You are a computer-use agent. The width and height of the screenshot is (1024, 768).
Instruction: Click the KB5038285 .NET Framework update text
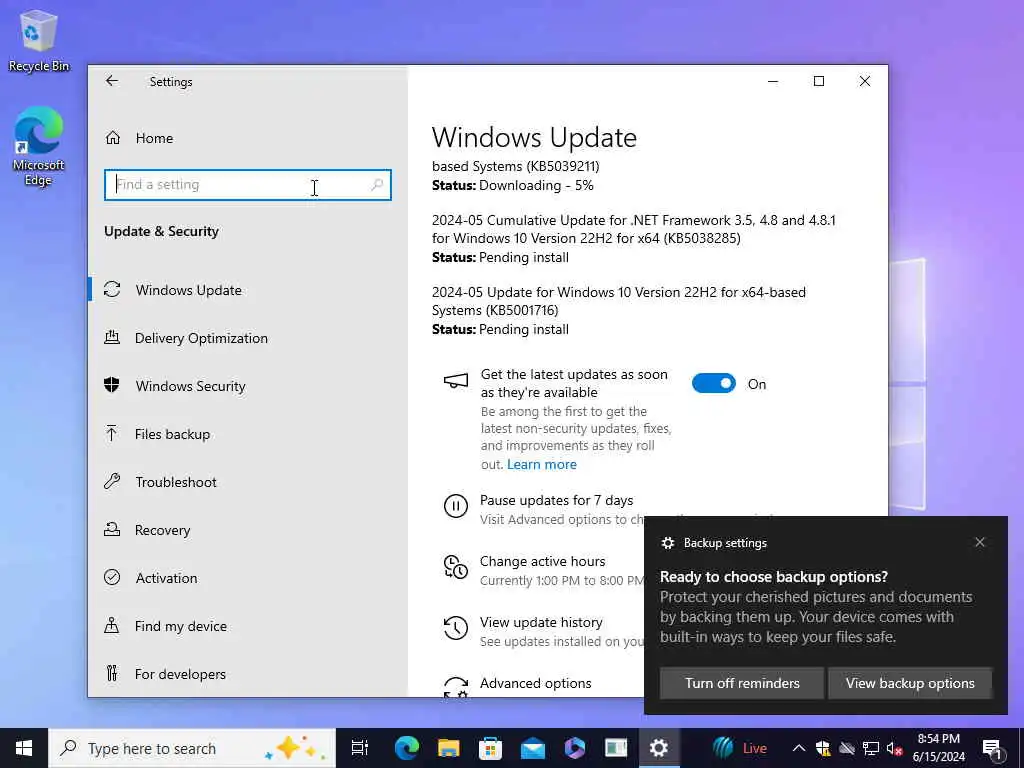[633, 229]
